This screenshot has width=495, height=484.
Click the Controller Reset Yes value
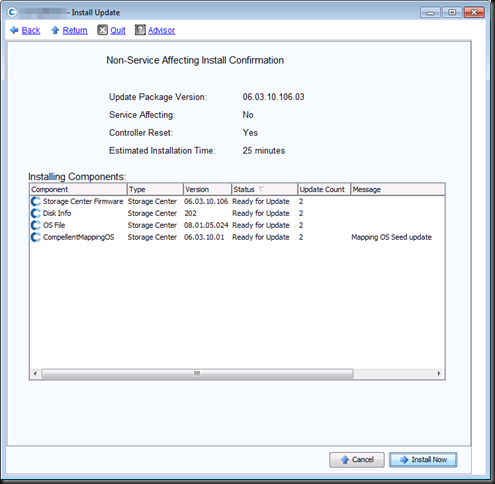pos(250,133)
